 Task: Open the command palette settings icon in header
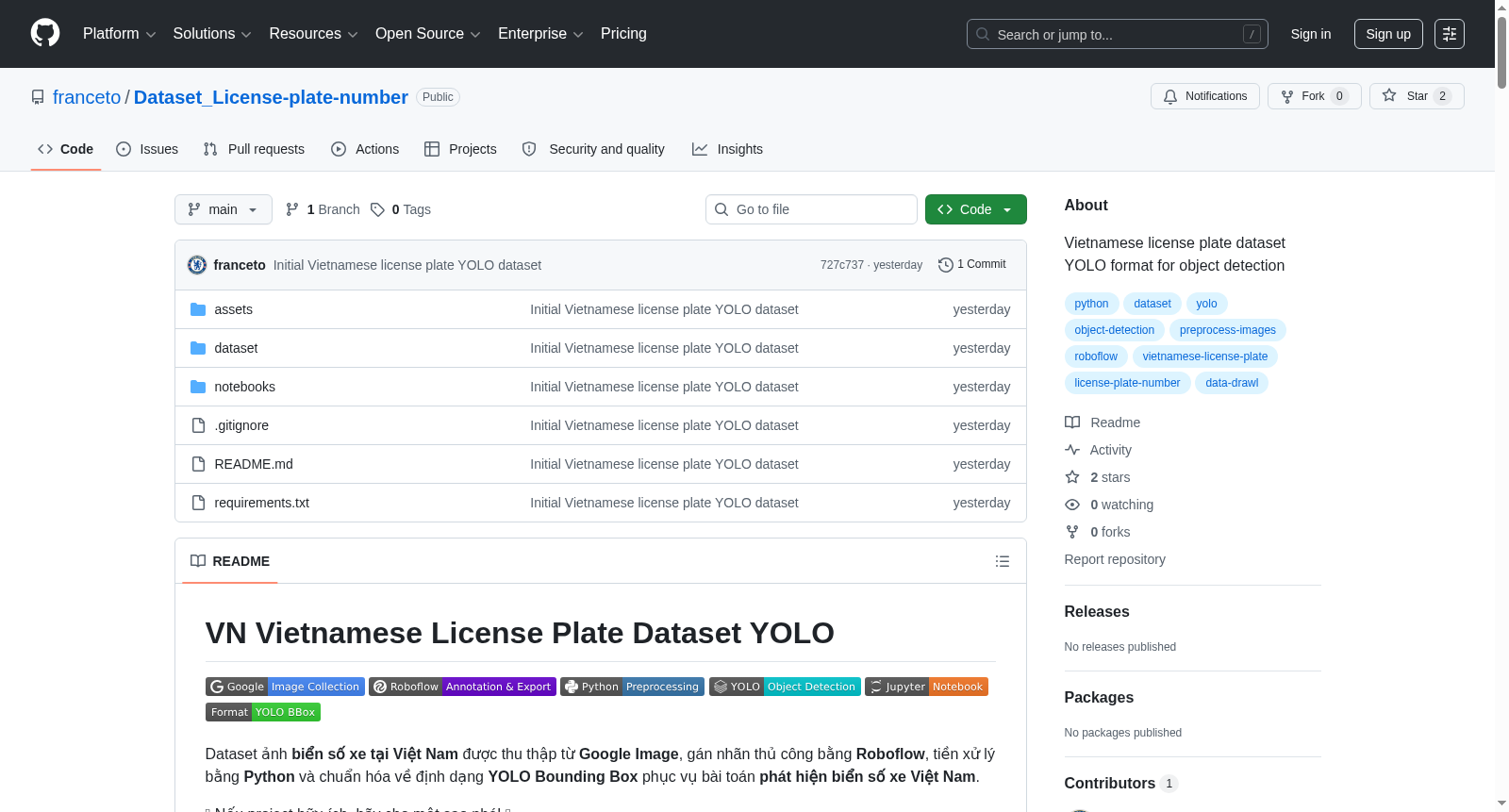coord(1450,34)
